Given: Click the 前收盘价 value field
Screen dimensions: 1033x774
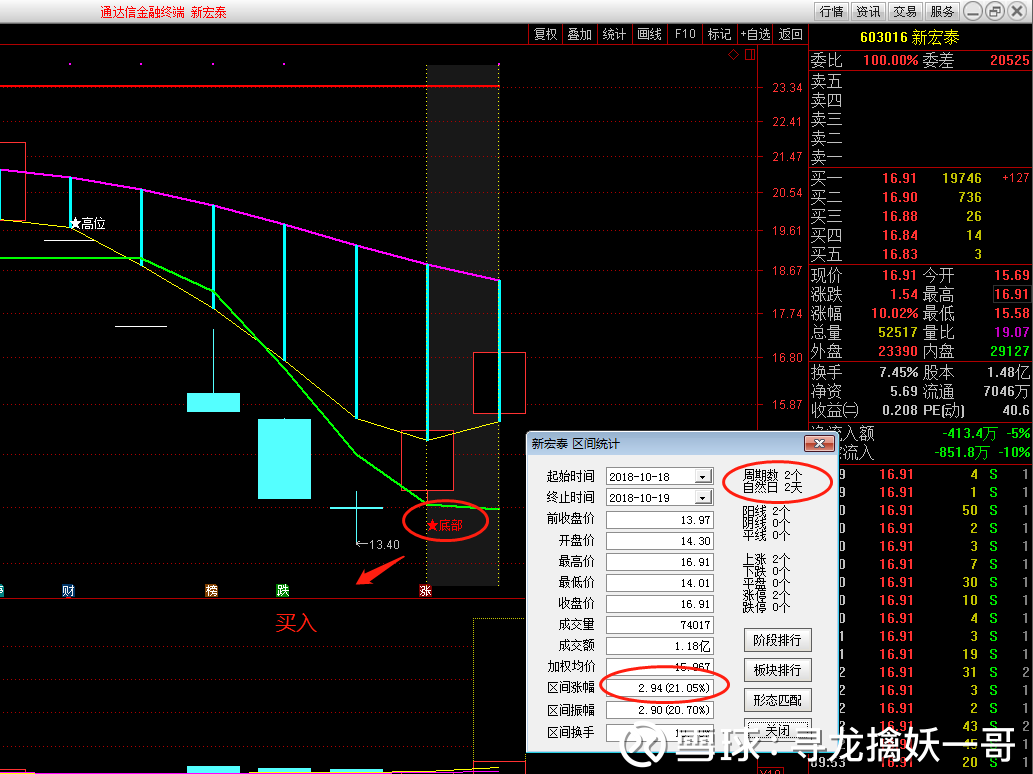Looking at the screenshot, I should (x=659, y=520).
